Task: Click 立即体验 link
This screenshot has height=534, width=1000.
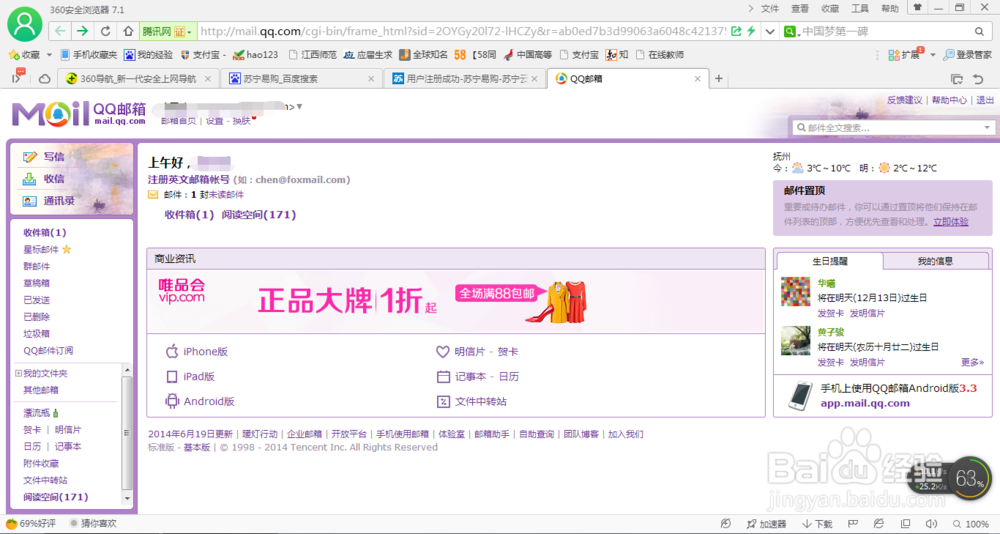Action: pyautogui.click(x=950, y=221)
